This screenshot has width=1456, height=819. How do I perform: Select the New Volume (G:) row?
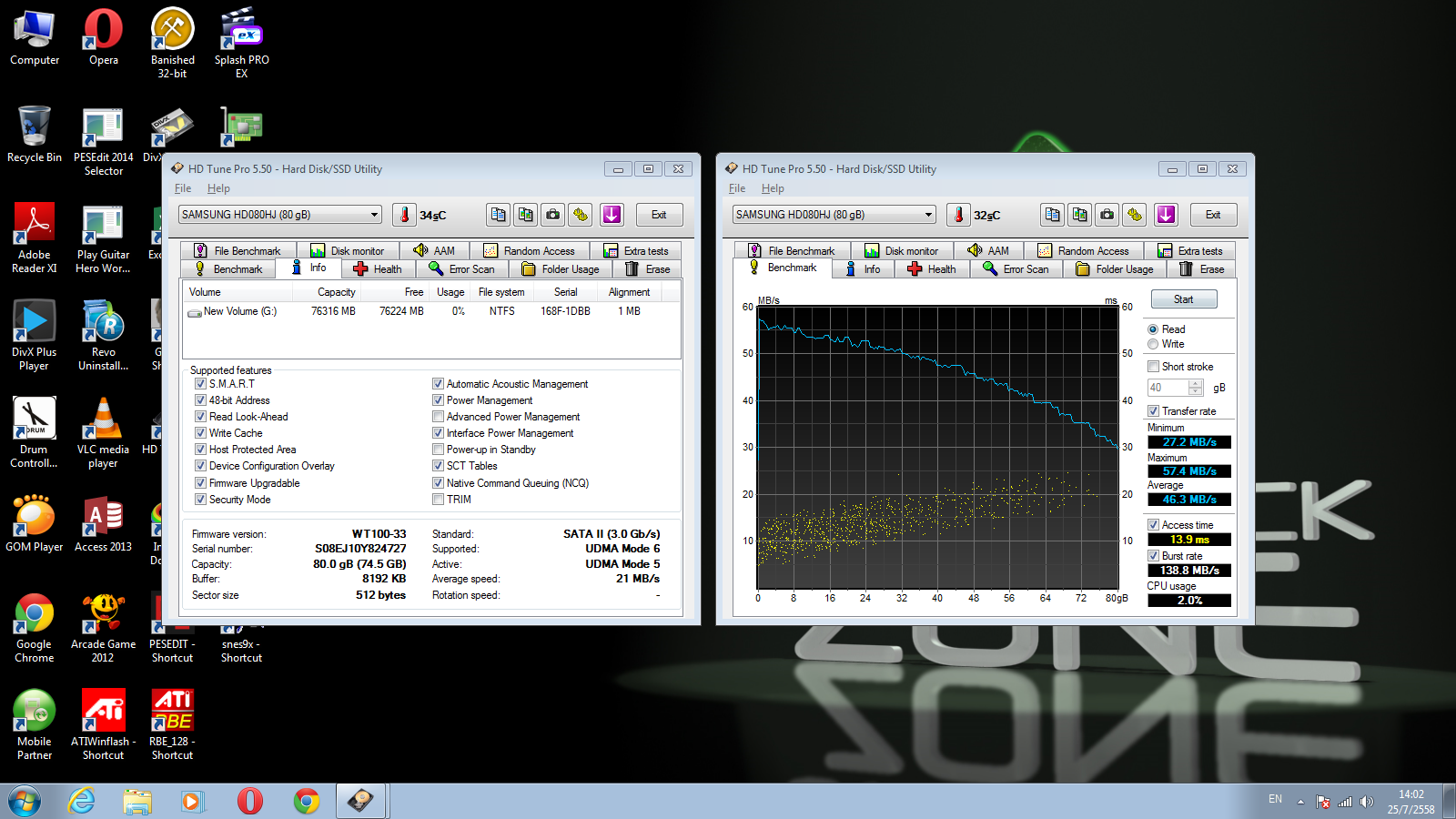(x=431, y=311)
